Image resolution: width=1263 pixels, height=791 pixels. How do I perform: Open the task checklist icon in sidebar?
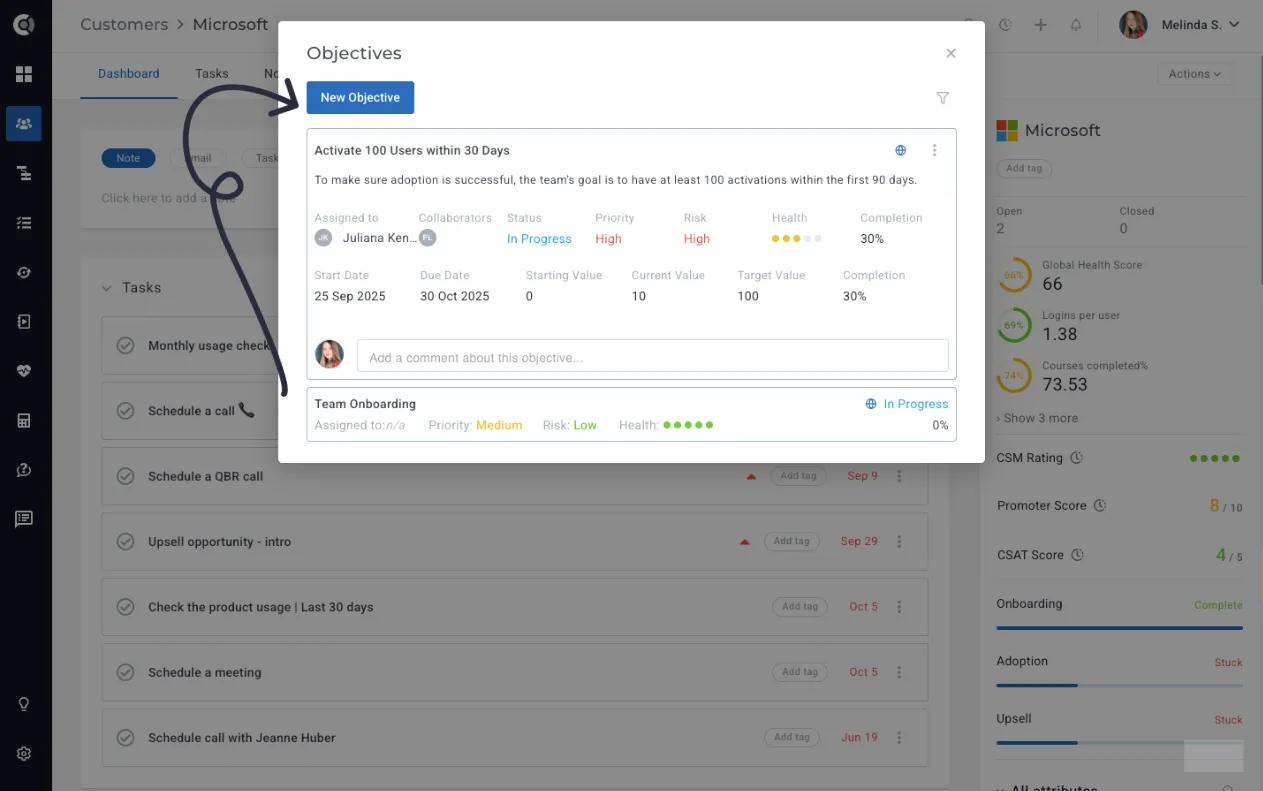coord(24,223)
